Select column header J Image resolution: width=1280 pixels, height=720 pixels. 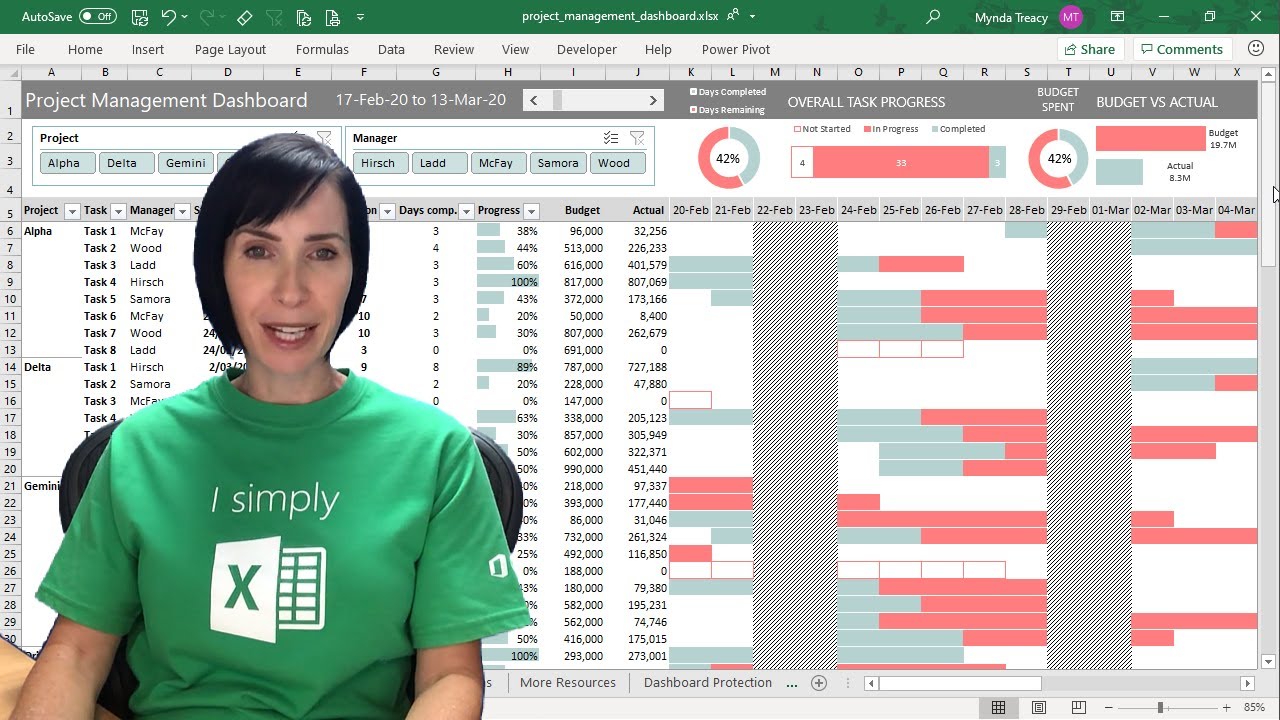click(x=637, y=72)
